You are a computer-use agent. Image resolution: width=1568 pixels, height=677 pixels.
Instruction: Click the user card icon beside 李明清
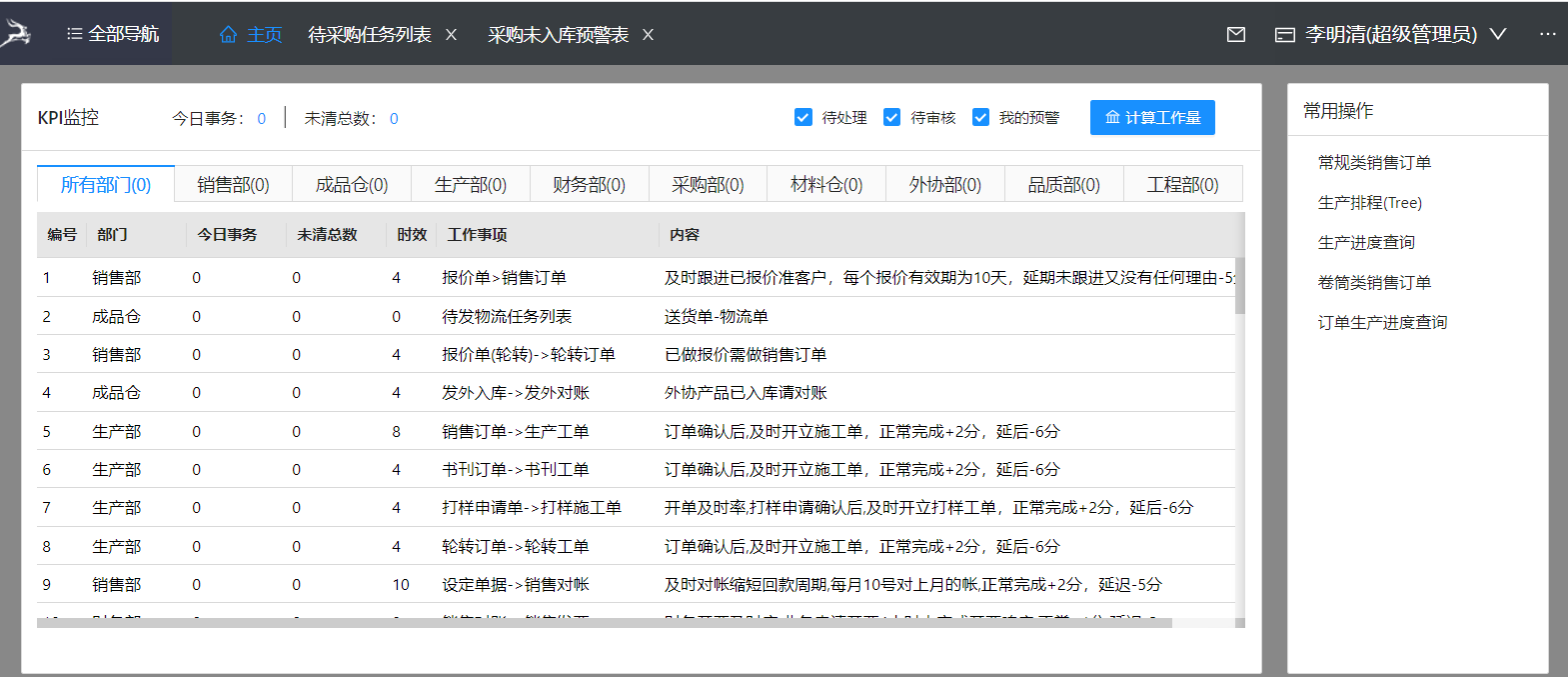point(1284,35)
